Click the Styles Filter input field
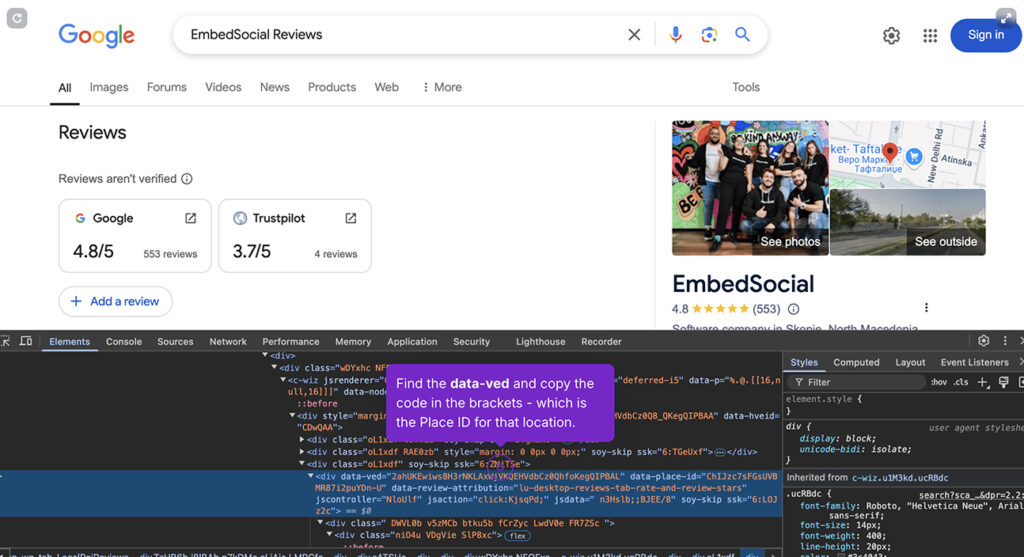The width and height of the screenshot is (1024, 557). point(856,382)
